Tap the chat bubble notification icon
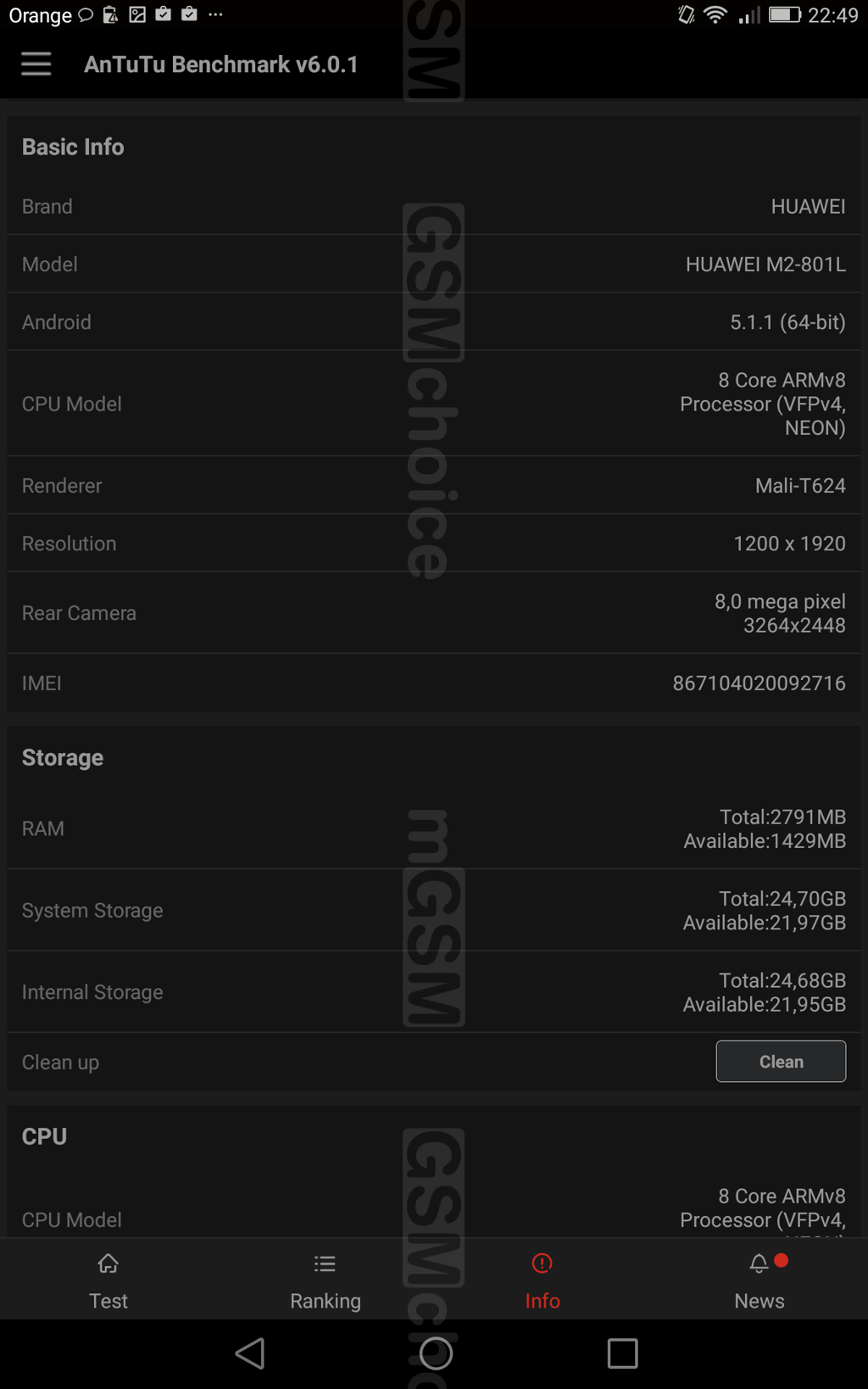Screen dimensions: 868x1389 (x=86, y=15)
